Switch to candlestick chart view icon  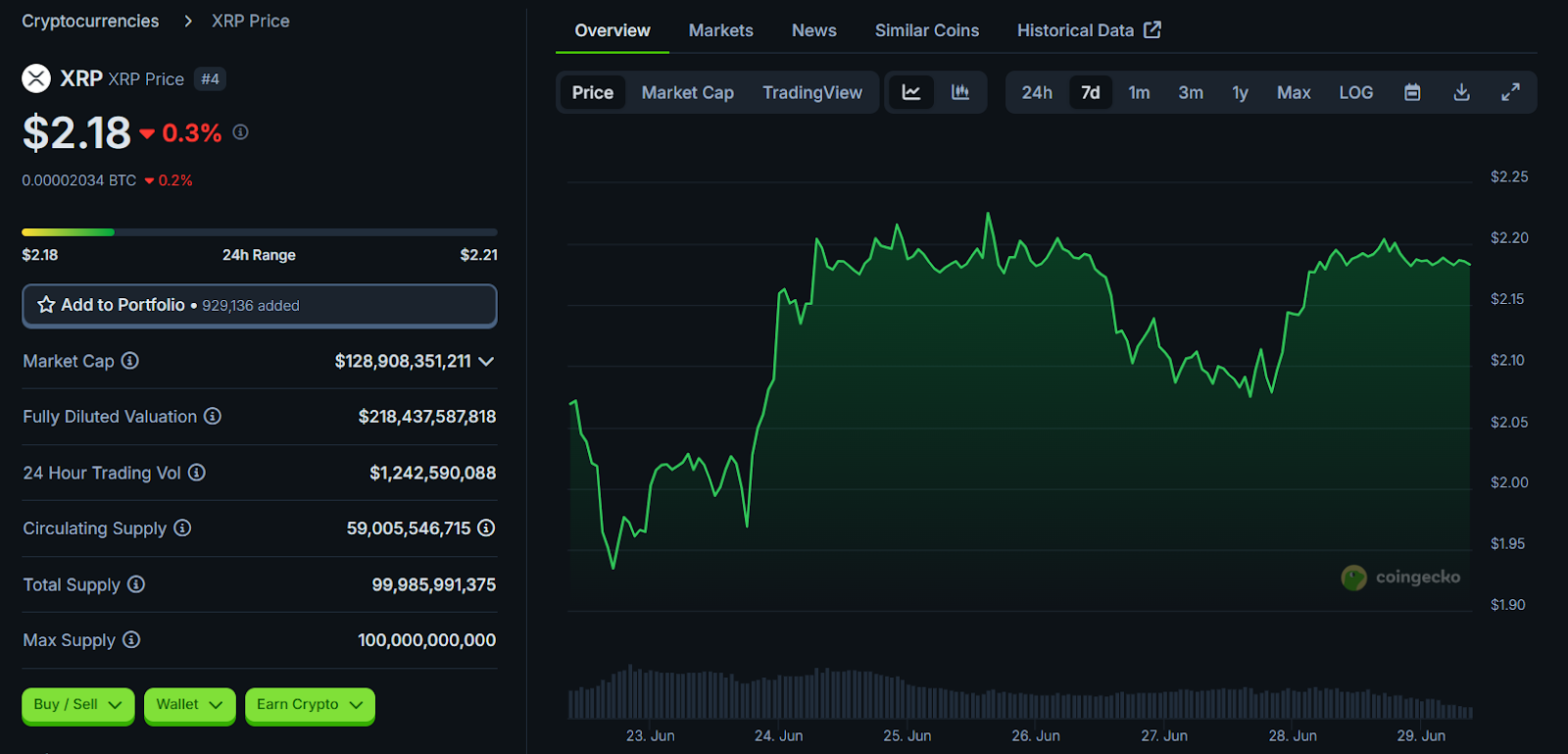pos(960,92)
